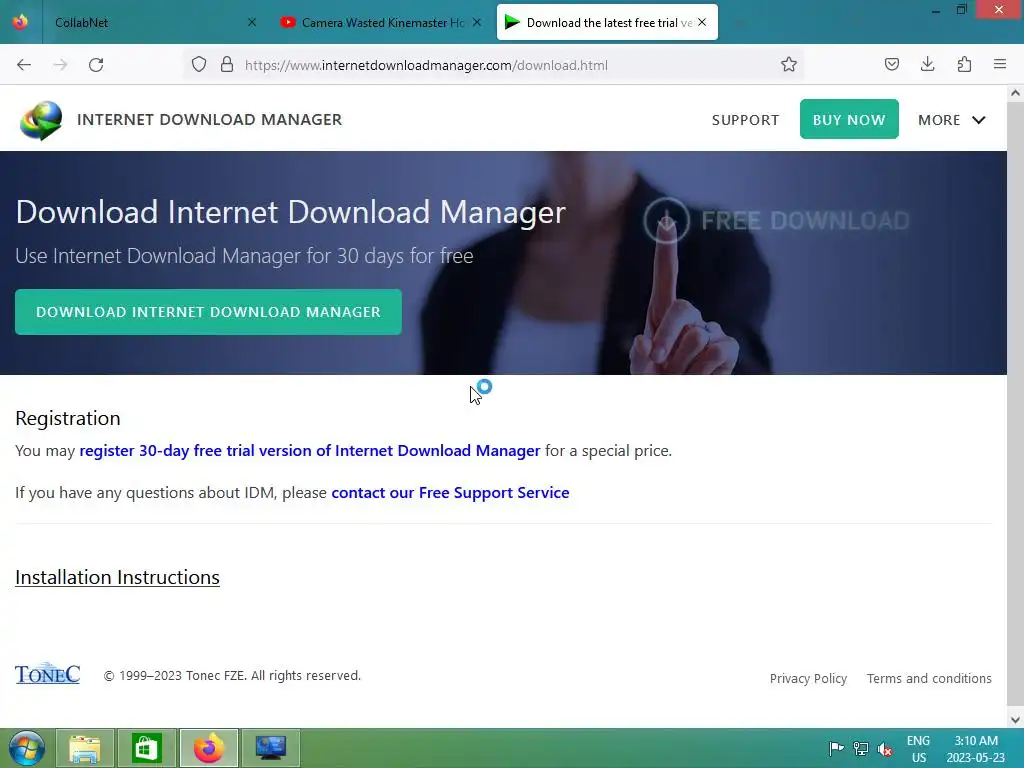The height and width of the screenshot is (768, 1024).
Task: Select the Download latest free trial tab
Action: tap(607, 22)
